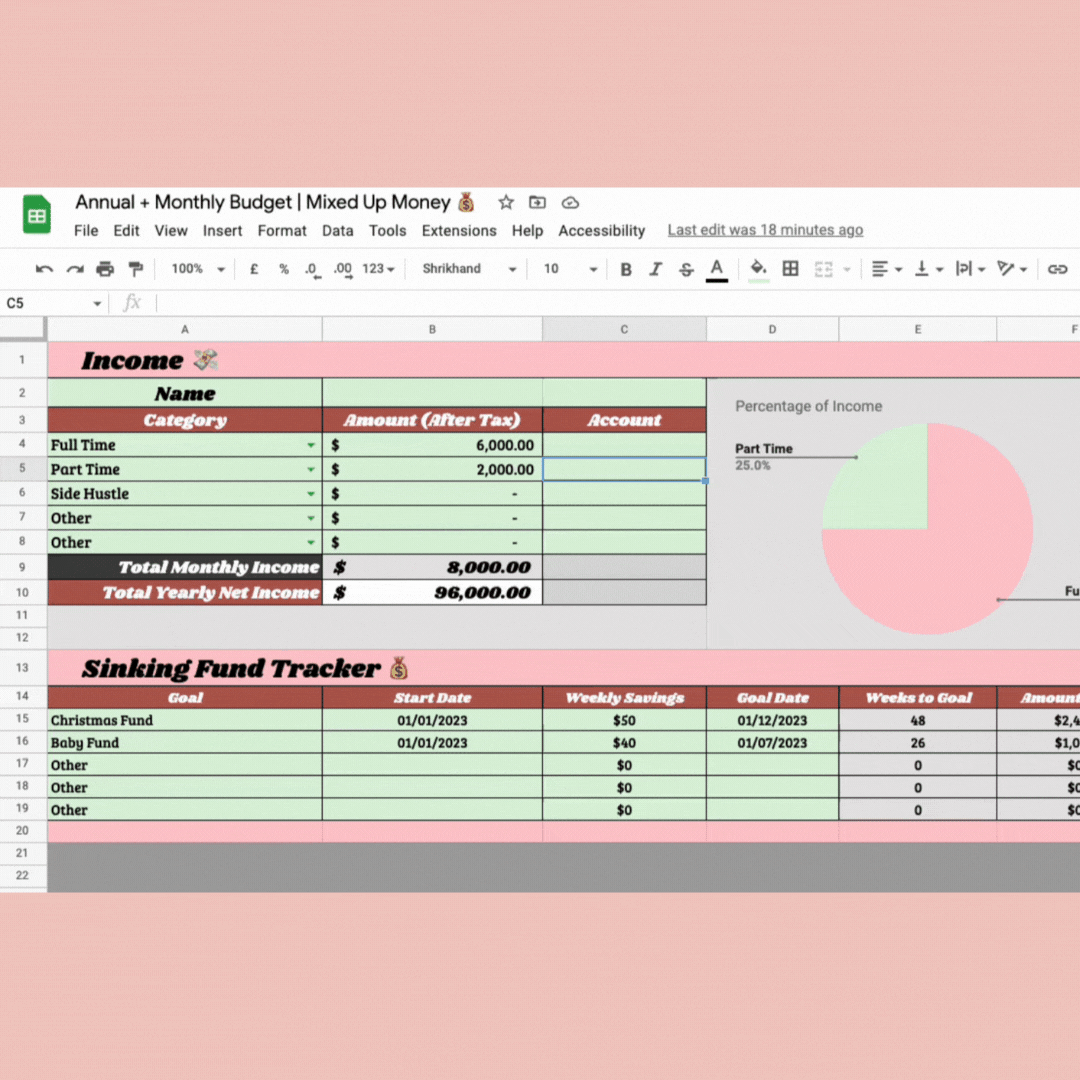Open the borders tool

click(x=790, y=268)
